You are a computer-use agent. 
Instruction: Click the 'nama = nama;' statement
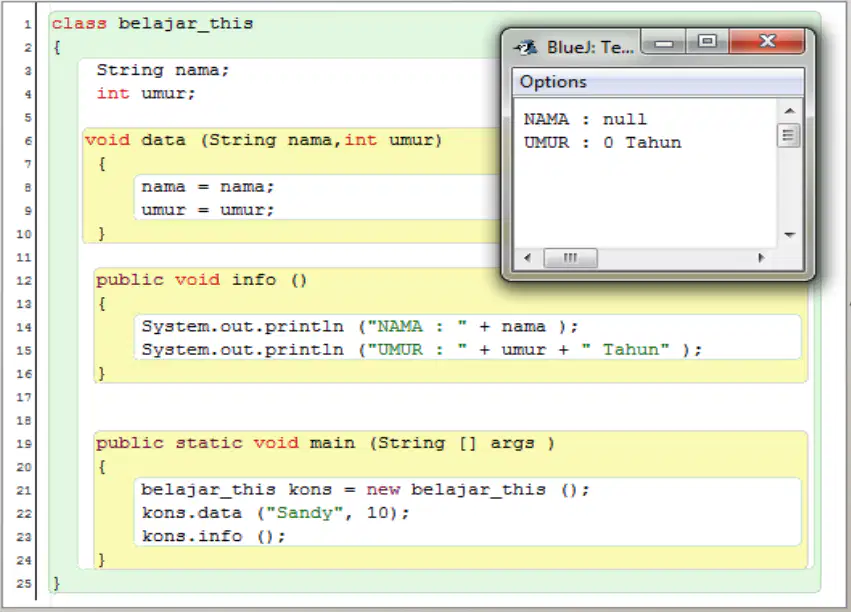[208, 187]
